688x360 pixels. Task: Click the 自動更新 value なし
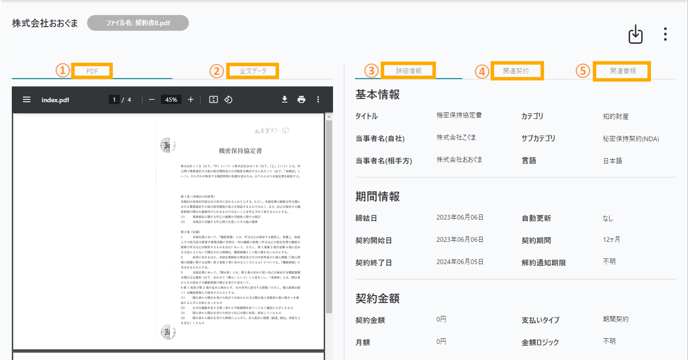click(608, 218)
